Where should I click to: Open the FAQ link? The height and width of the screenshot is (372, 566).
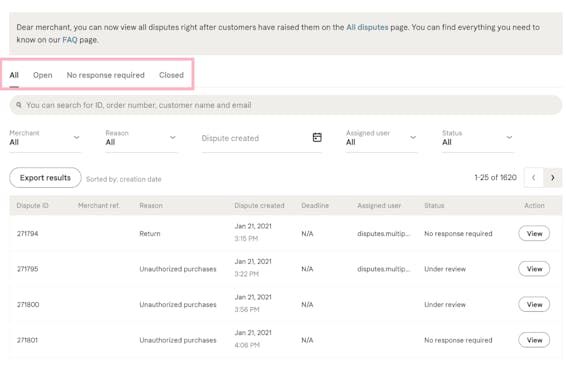click(70, 40)
